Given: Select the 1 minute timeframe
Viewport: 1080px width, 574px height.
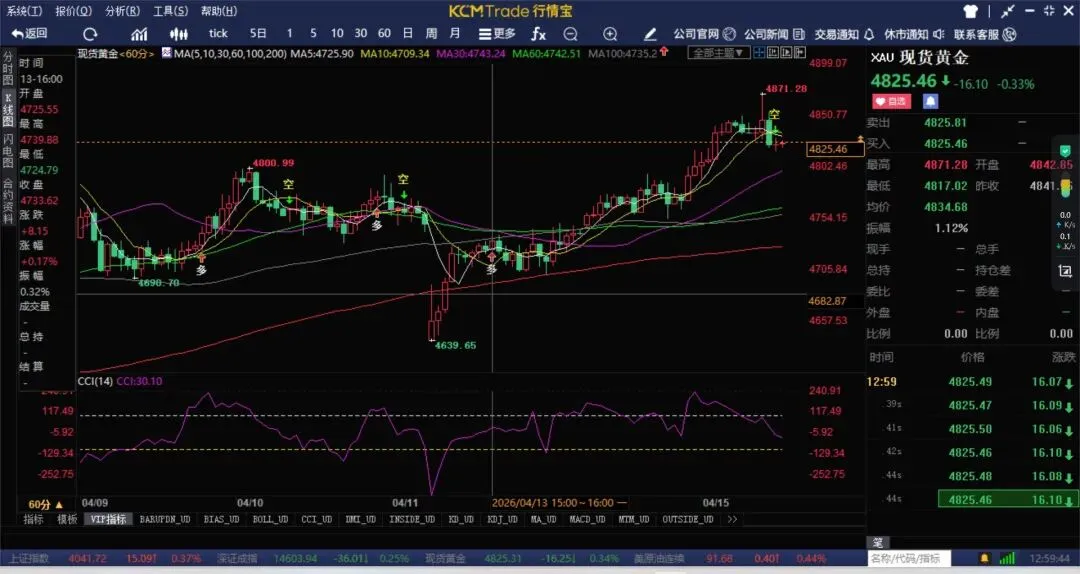Looking at the screenshot, I should (289, 33).
